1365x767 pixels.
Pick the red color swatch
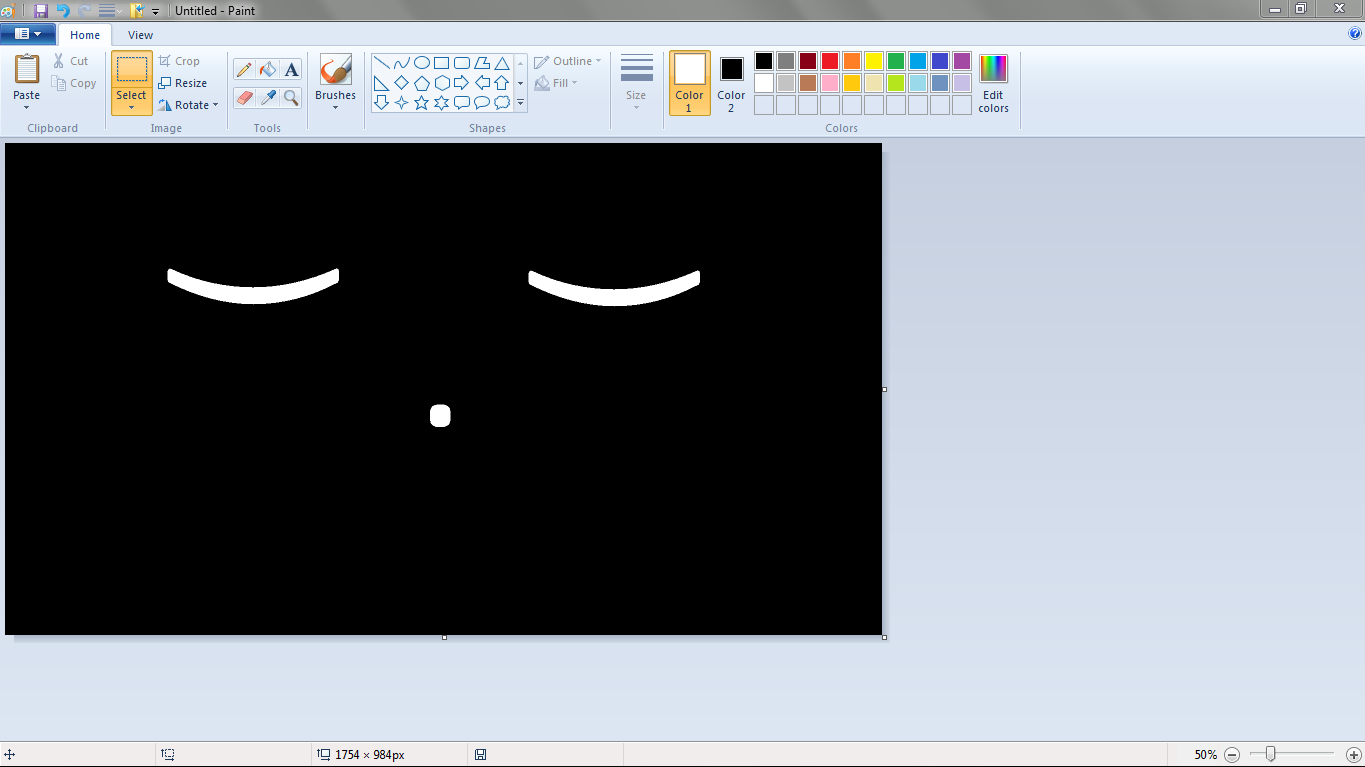click(830, 61)
